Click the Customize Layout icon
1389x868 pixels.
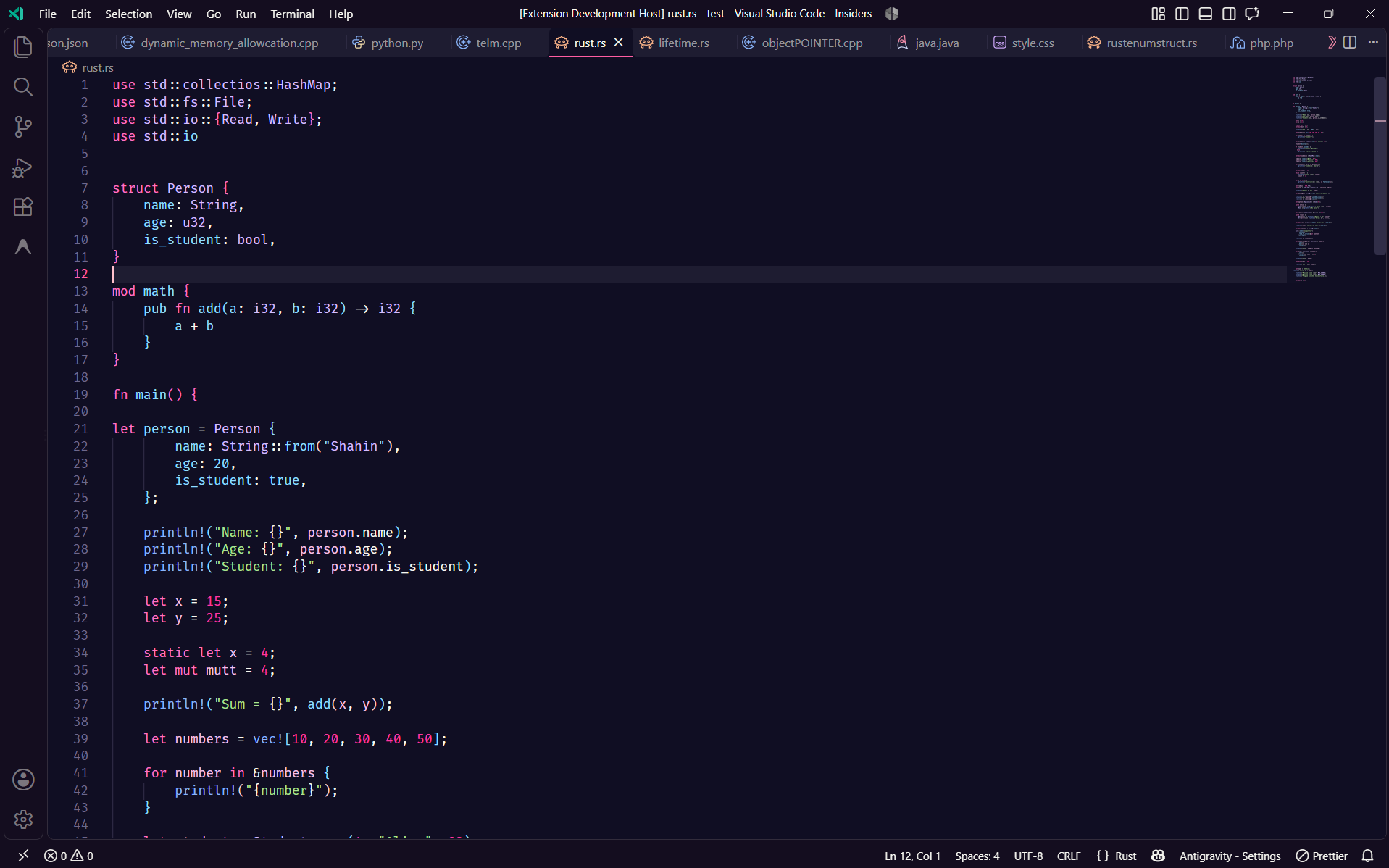coord(1158,14)
